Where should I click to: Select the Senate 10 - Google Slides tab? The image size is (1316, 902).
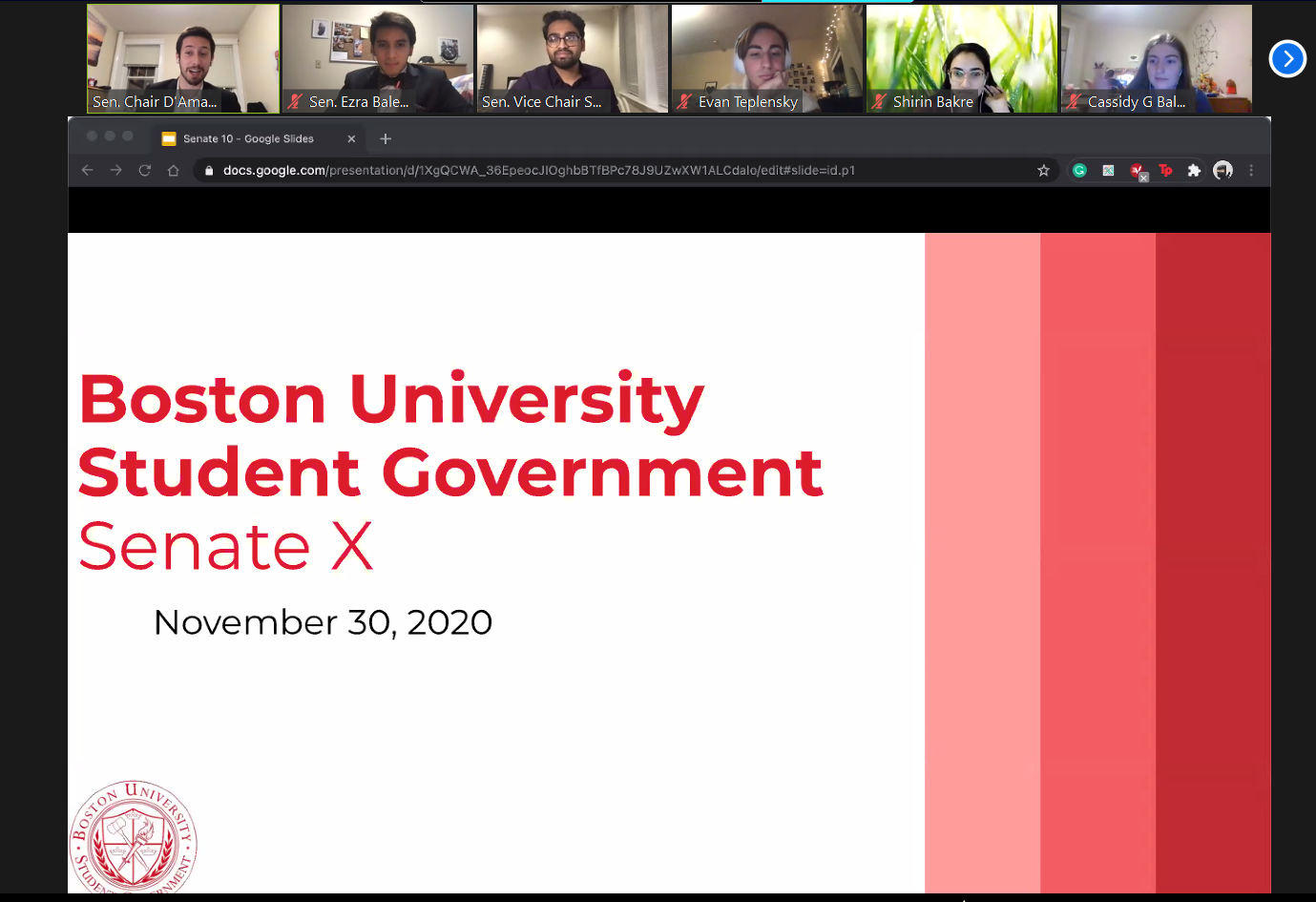point(258,138)
